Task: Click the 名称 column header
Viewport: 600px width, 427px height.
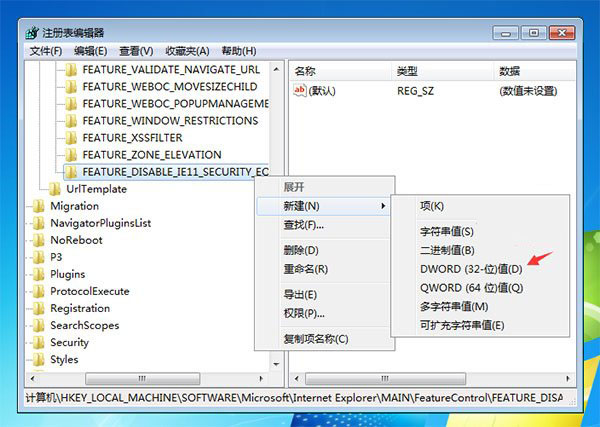Action: click(340, 71)
